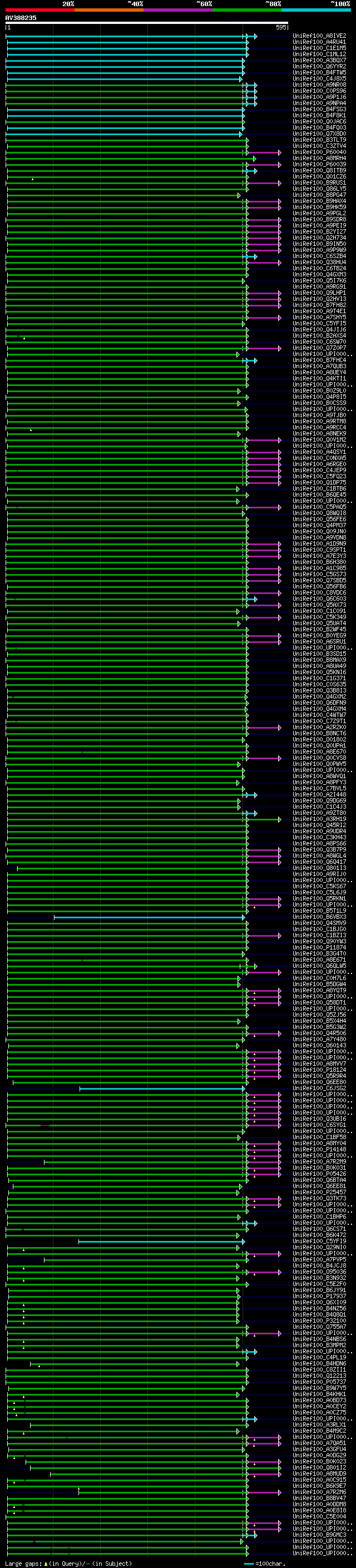Select hit label UniRef100_A8MRH4

point(319,159)
